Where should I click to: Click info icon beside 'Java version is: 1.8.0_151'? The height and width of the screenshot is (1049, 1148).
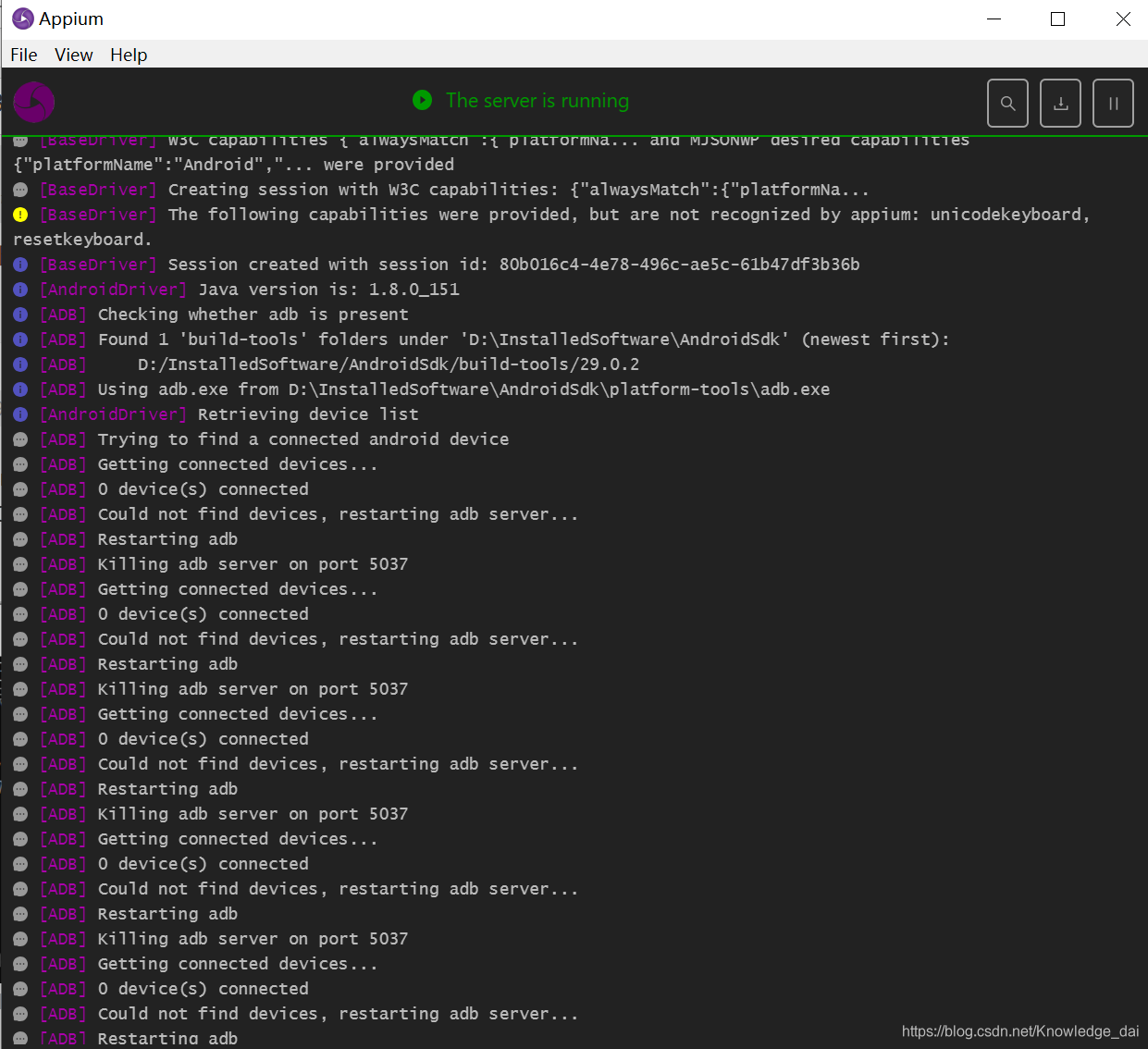[20, 290]
